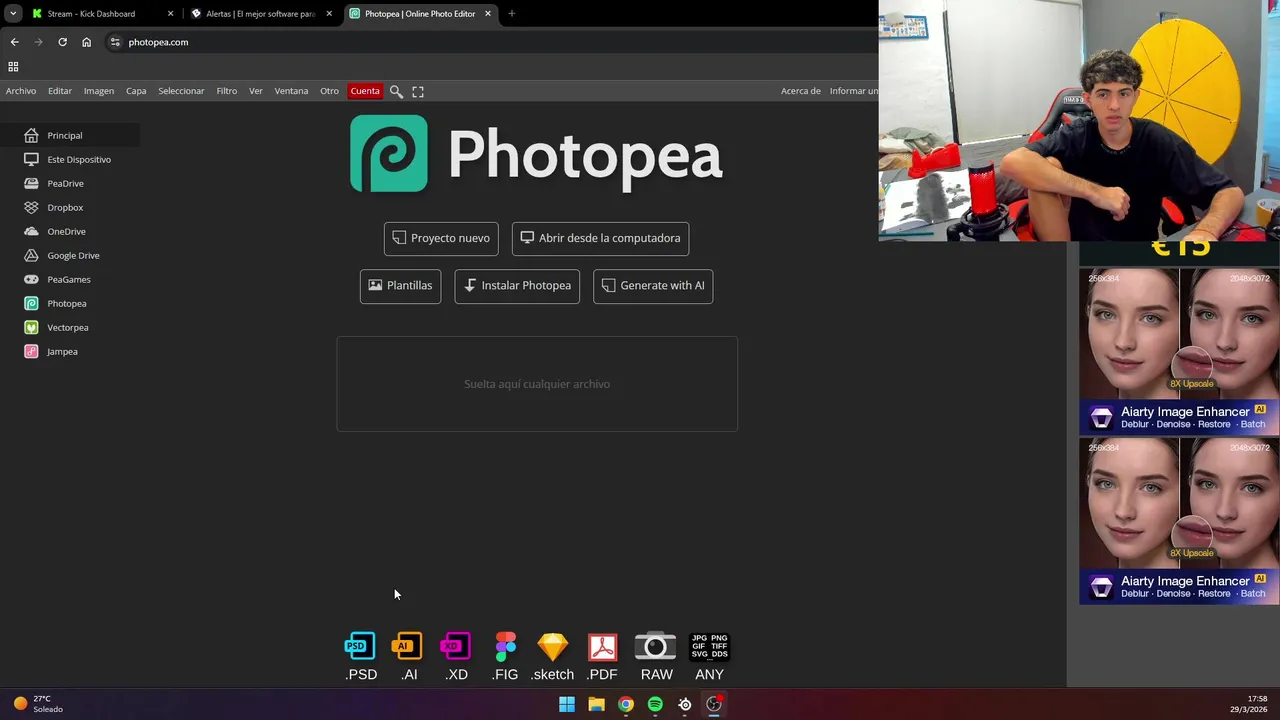Open the Capa menu
The height and width of the screenshot is (720, 1280).
pyautogui.click(x=136, y=91)
